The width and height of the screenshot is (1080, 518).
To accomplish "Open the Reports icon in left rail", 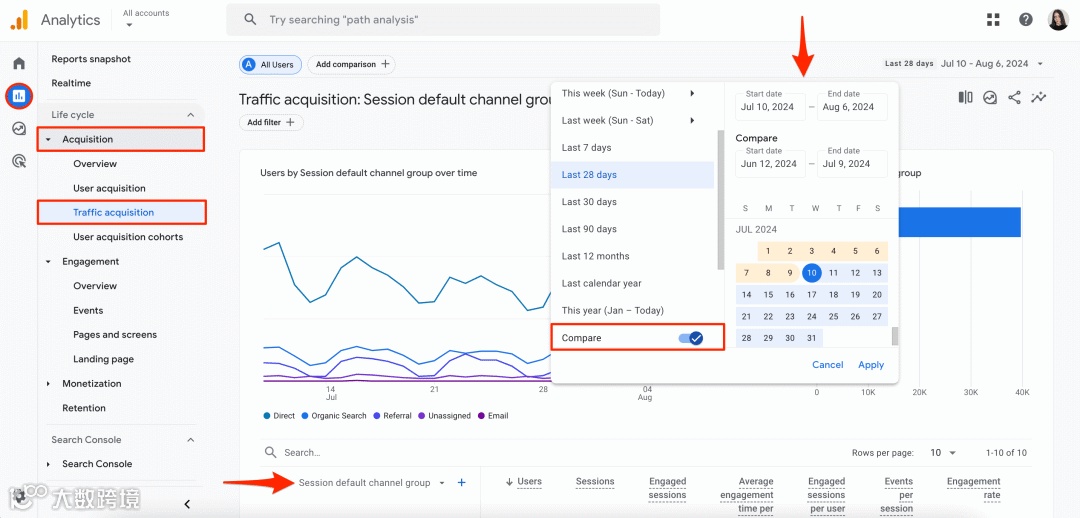I will 19,95.
